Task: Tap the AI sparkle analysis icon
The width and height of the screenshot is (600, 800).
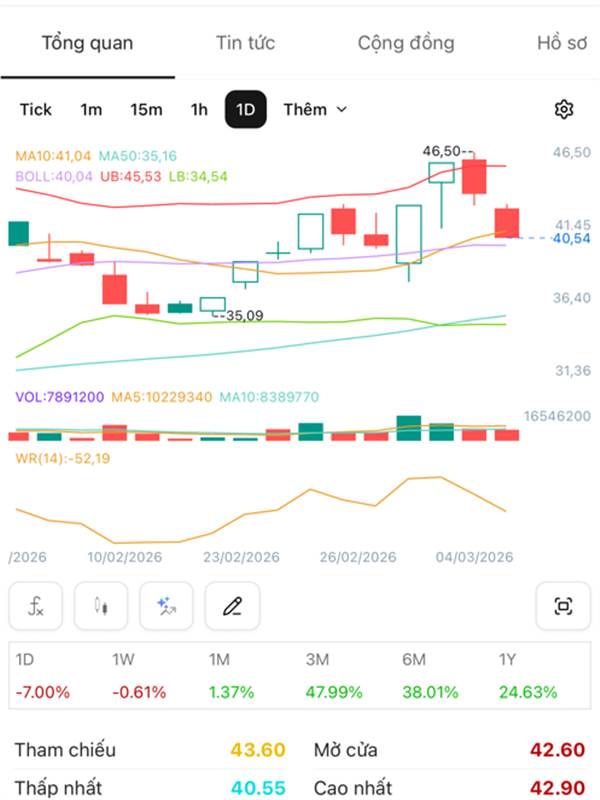Action: tap(166, 606)
